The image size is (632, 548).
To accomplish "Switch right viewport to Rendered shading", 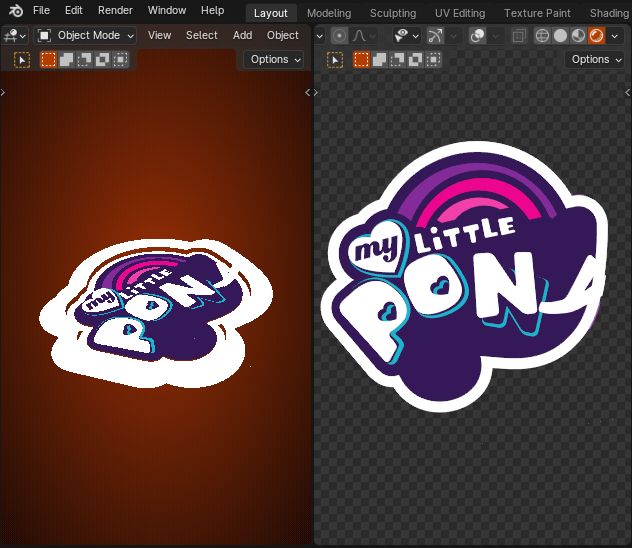I will [x=597, y=36].
